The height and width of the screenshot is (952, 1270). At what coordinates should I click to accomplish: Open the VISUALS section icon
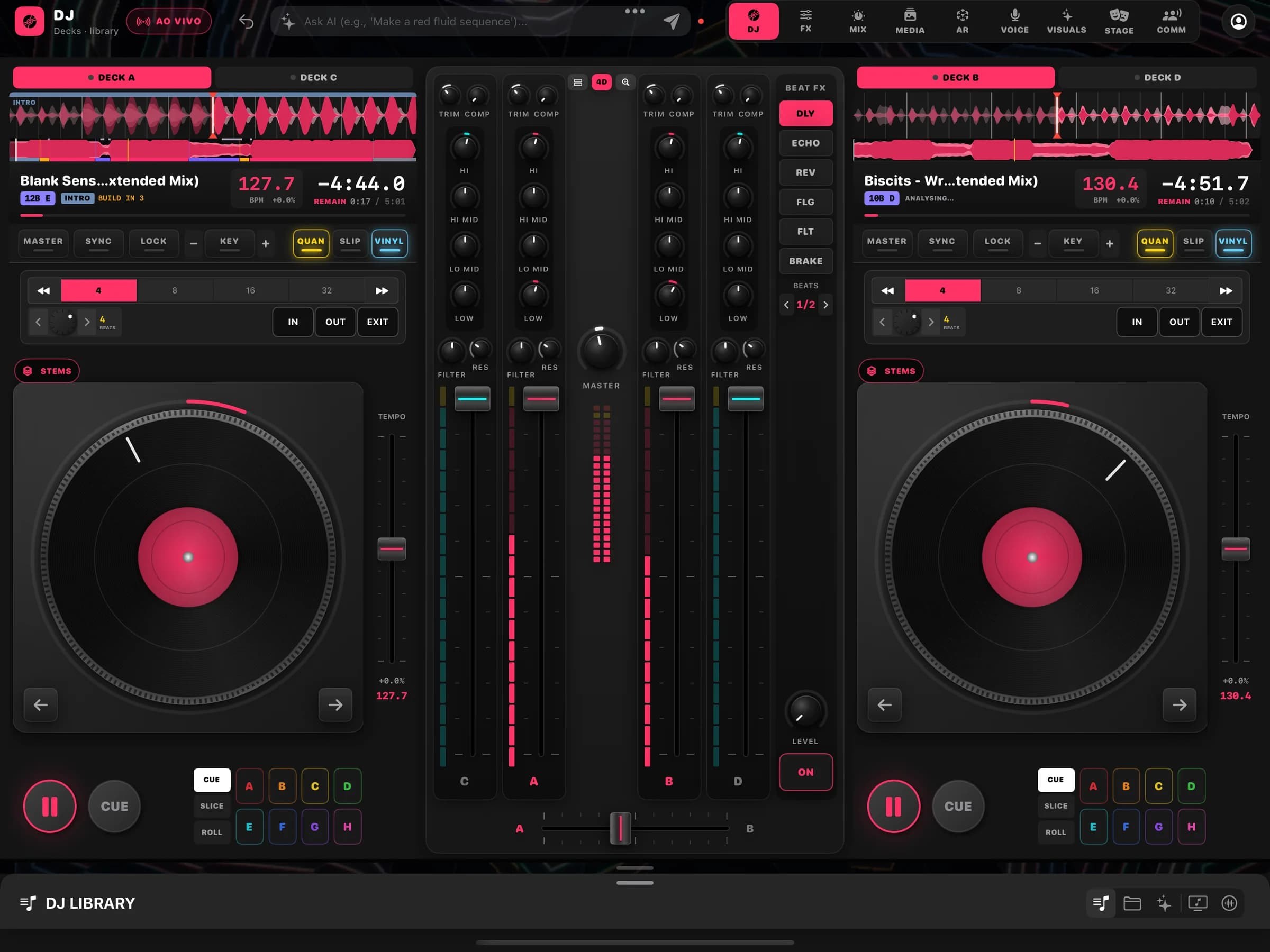1067,21
